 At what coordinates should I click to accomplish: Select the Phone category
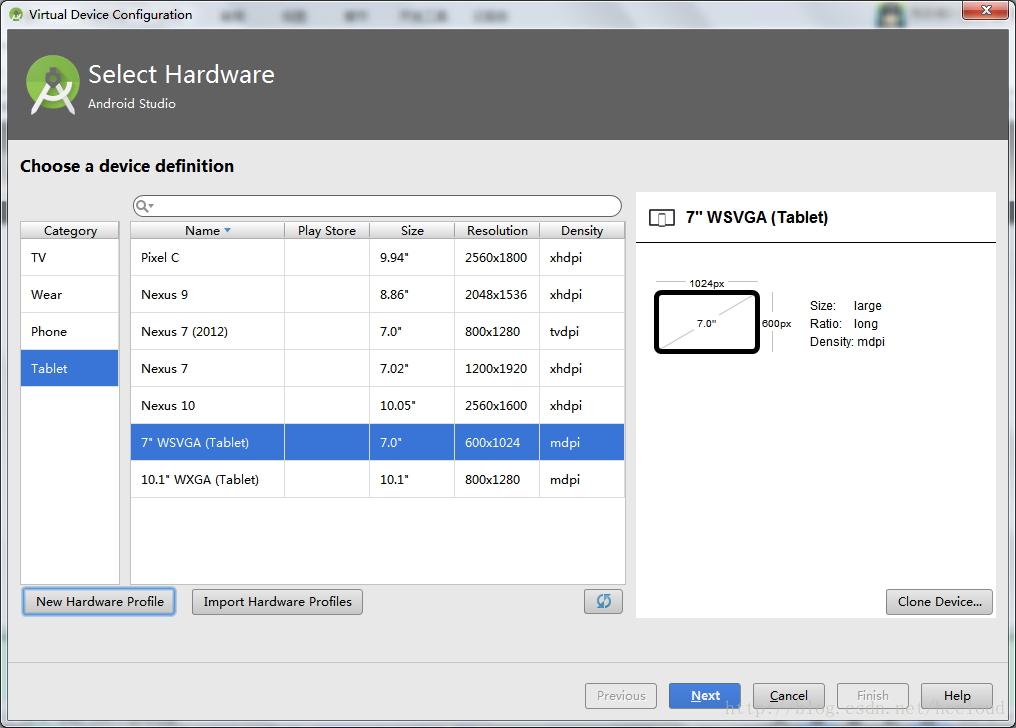click(x=69, y=332)
